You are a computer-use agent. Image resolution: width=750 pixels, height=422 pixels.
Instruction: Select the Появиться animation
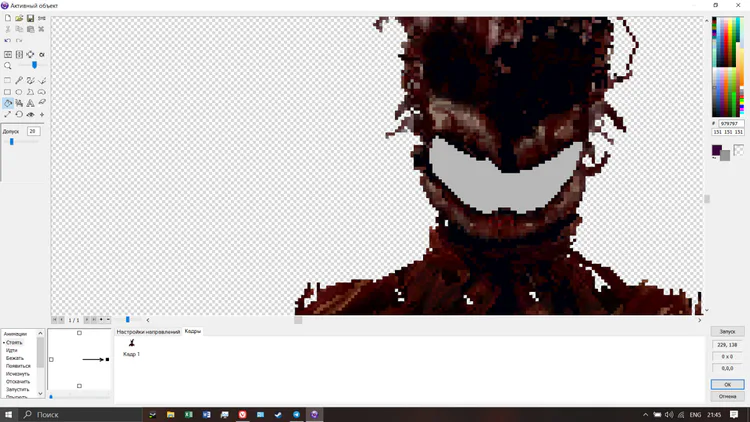18,366
